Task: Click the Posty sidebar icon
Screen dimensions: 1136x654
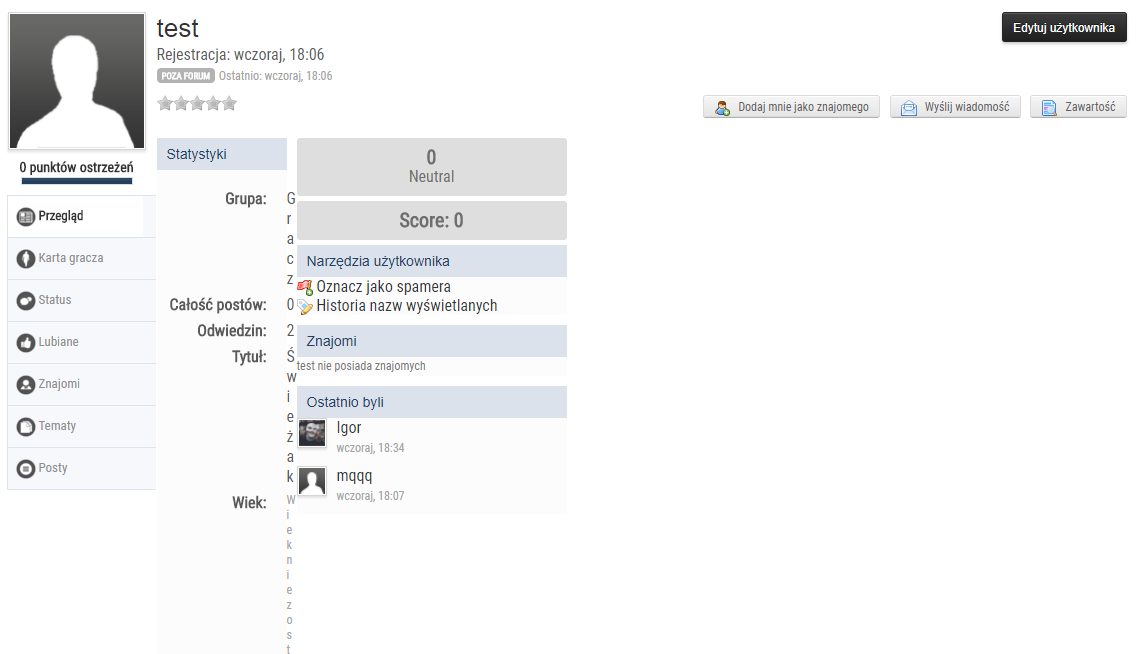Action: (26, 468)
